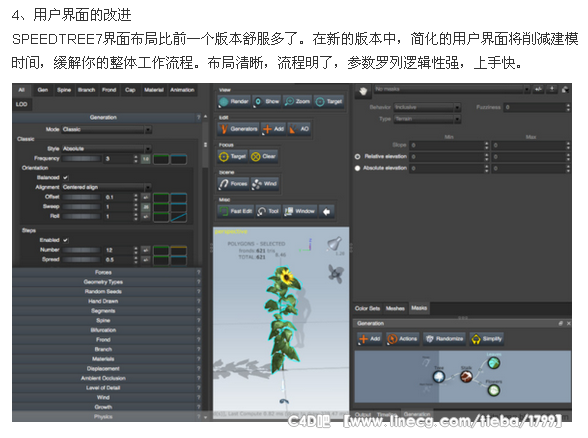Switch to the Branch tab

pyautogui.click(x=87, y=90)
